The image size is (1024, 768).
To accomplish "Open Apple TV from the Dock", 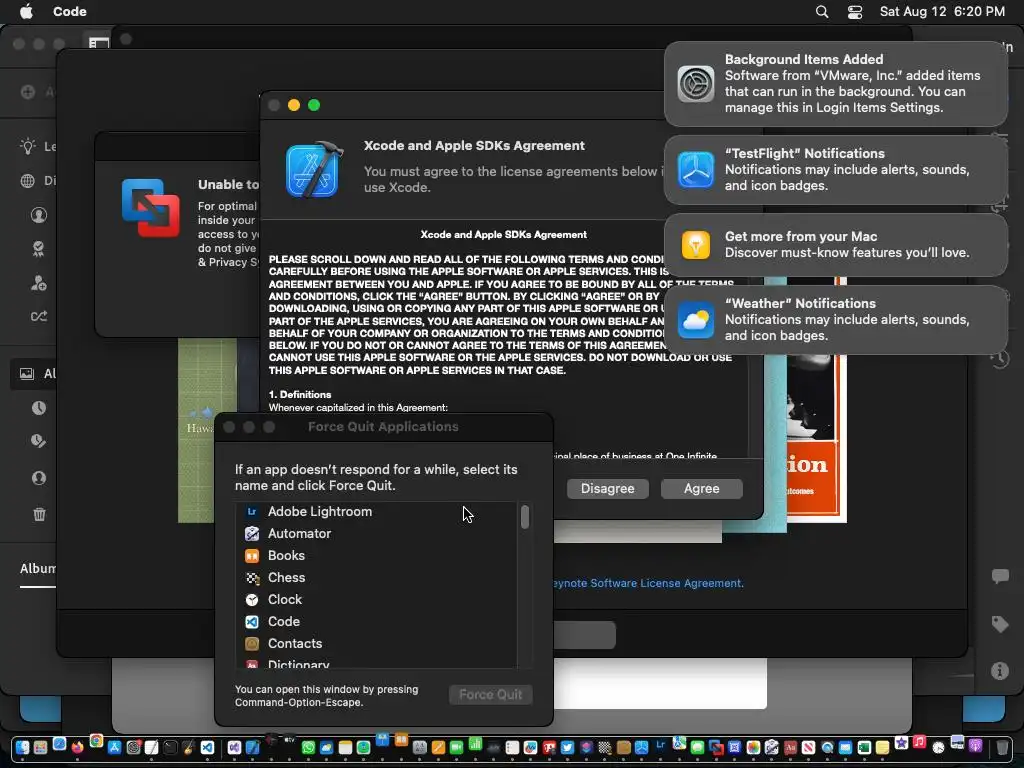I will [x=289, y=740].
